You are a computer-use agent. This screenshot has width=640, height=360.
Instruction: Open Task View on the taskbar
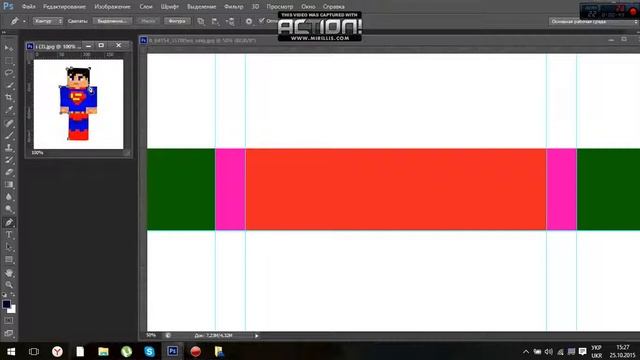34,351
